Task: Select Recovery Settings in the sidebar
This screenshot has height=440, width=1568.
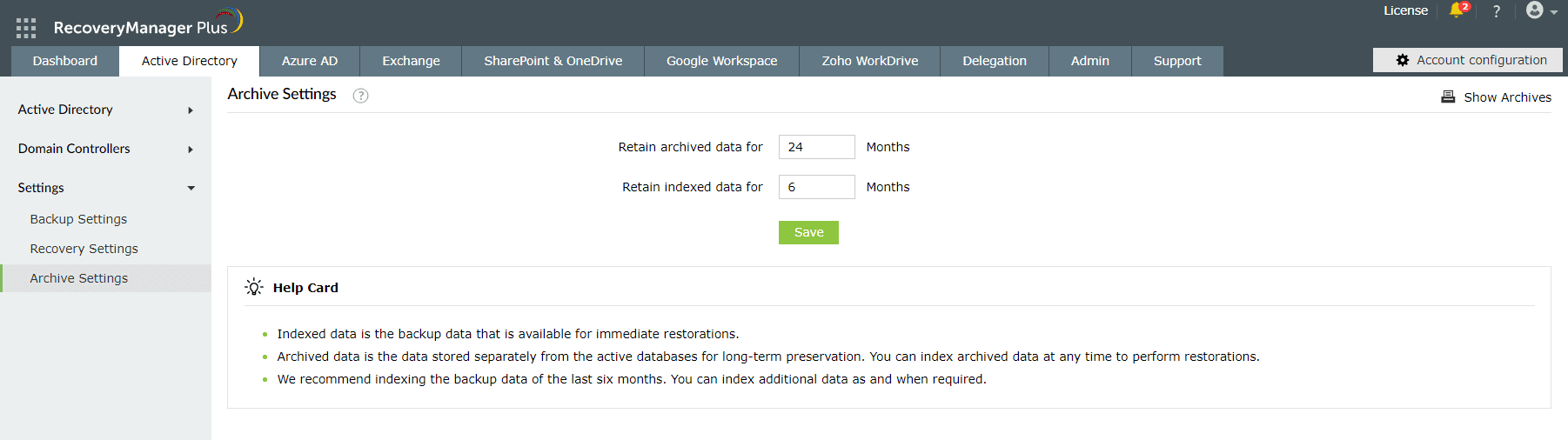Action: click(84, 249)
